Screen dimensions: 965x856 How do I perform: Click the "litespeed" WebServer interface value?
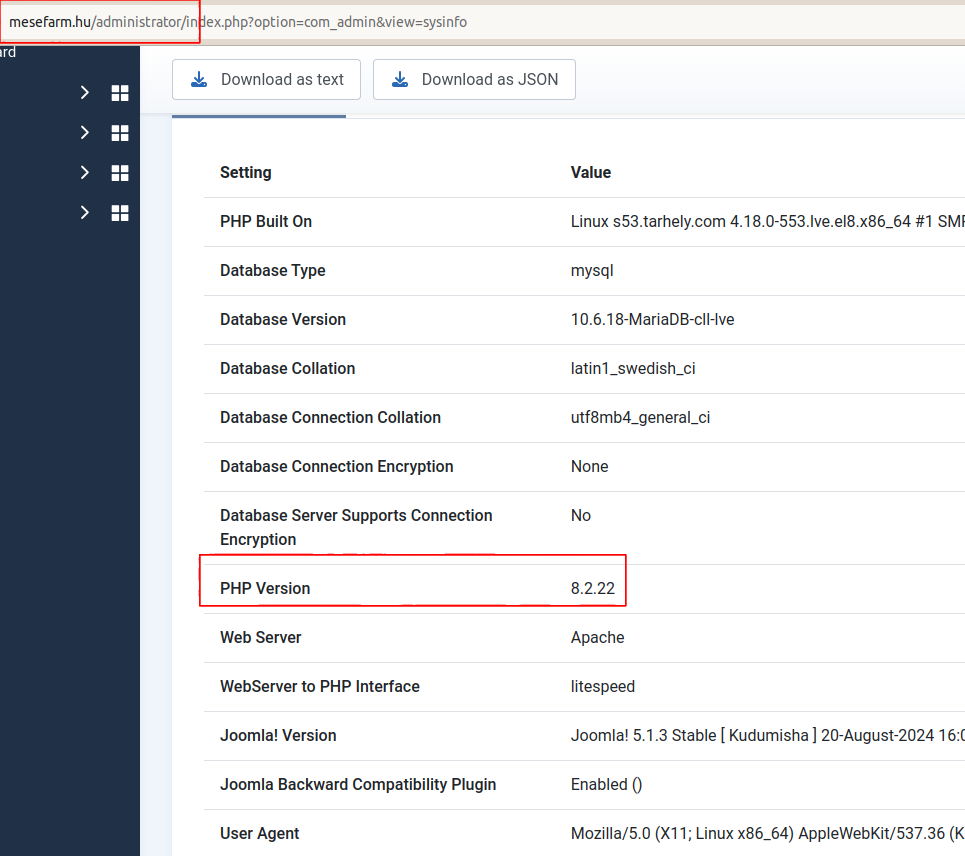pos(603,686)
